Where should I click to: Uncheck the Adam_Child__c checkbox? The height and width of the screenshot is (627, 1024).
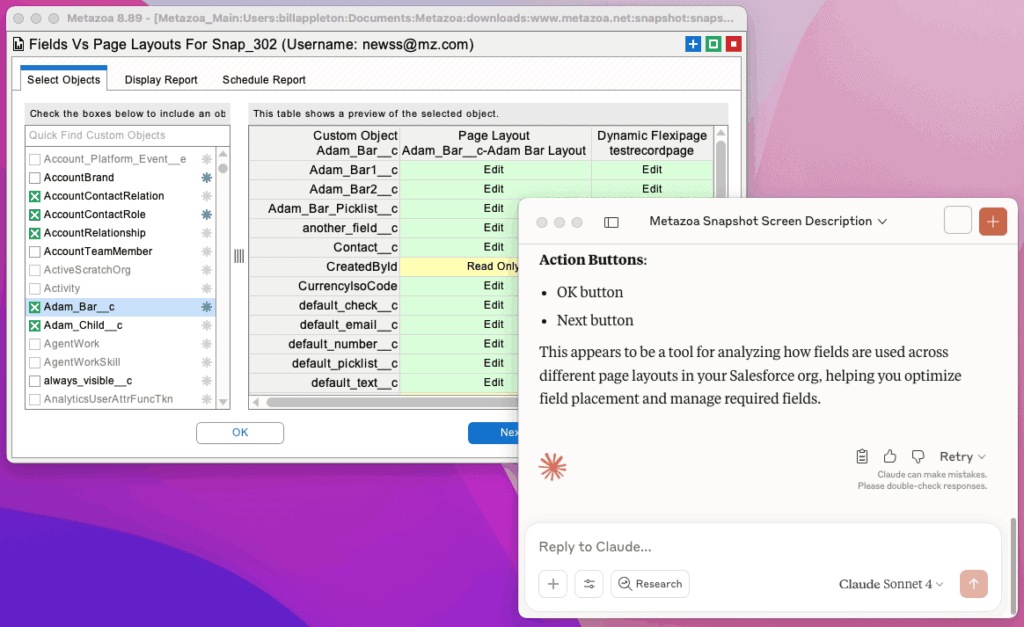(x=35, y=325)
